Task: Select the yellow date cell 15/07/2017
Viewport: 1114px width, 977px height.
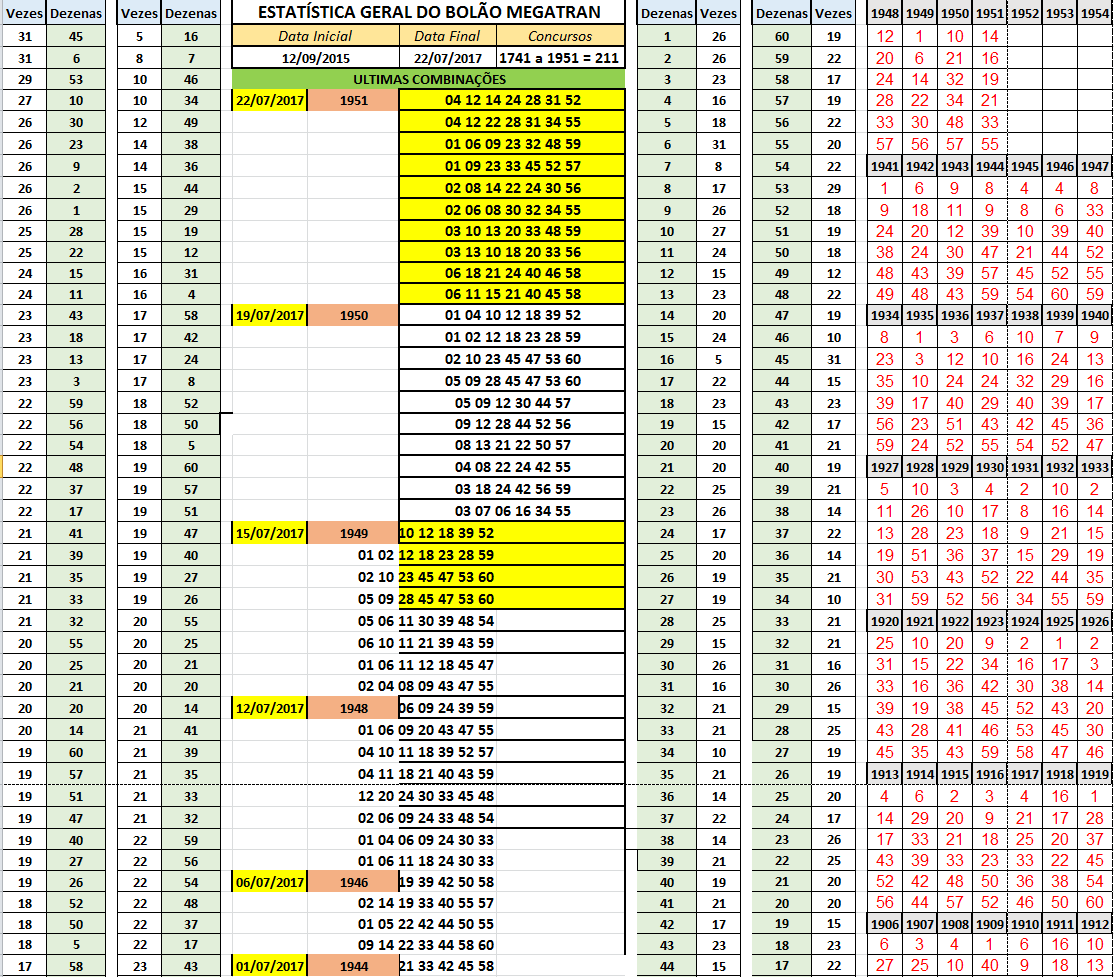Action: pos(270,533)
